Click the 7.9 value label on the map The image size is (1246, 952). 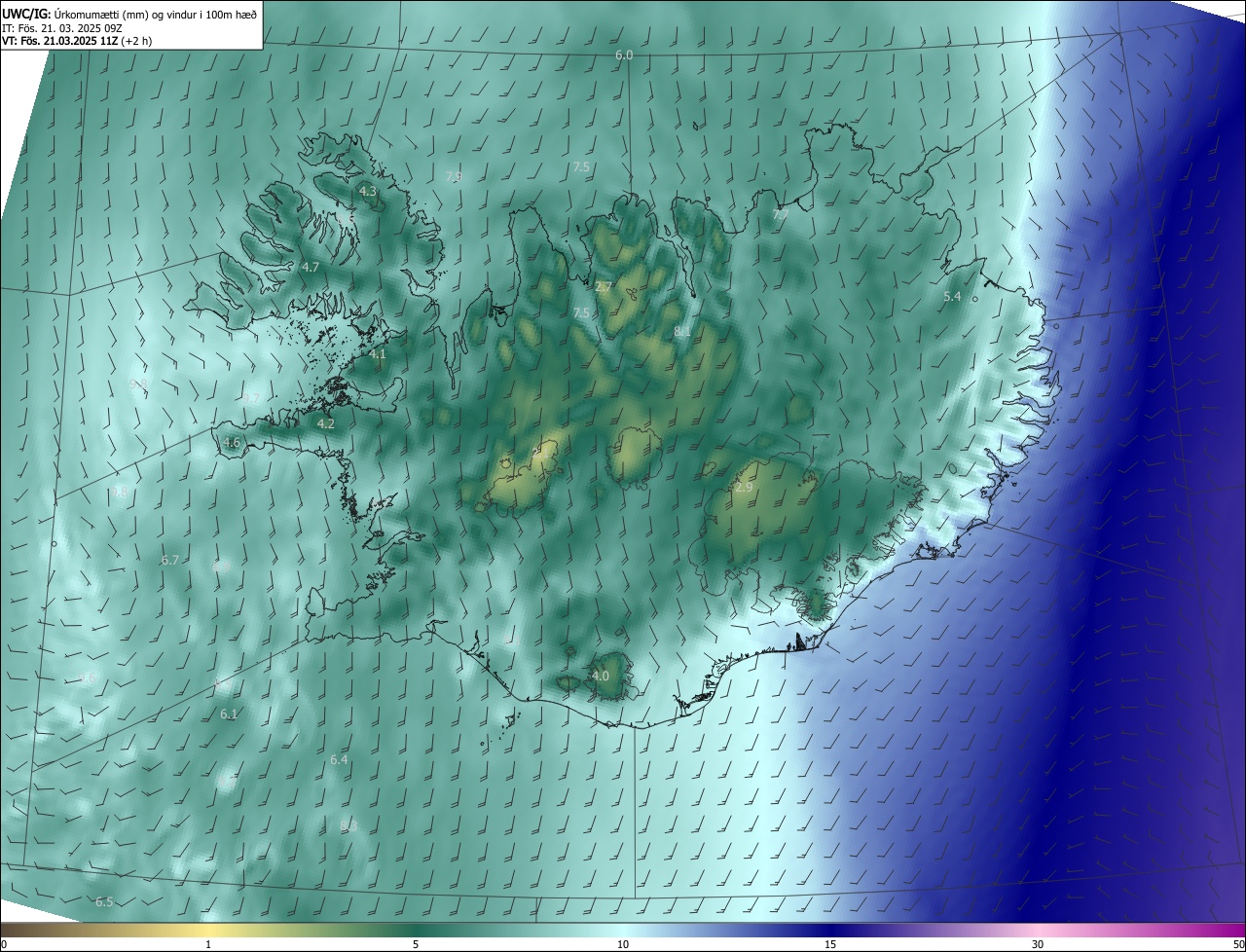click(x=454, y=176)
